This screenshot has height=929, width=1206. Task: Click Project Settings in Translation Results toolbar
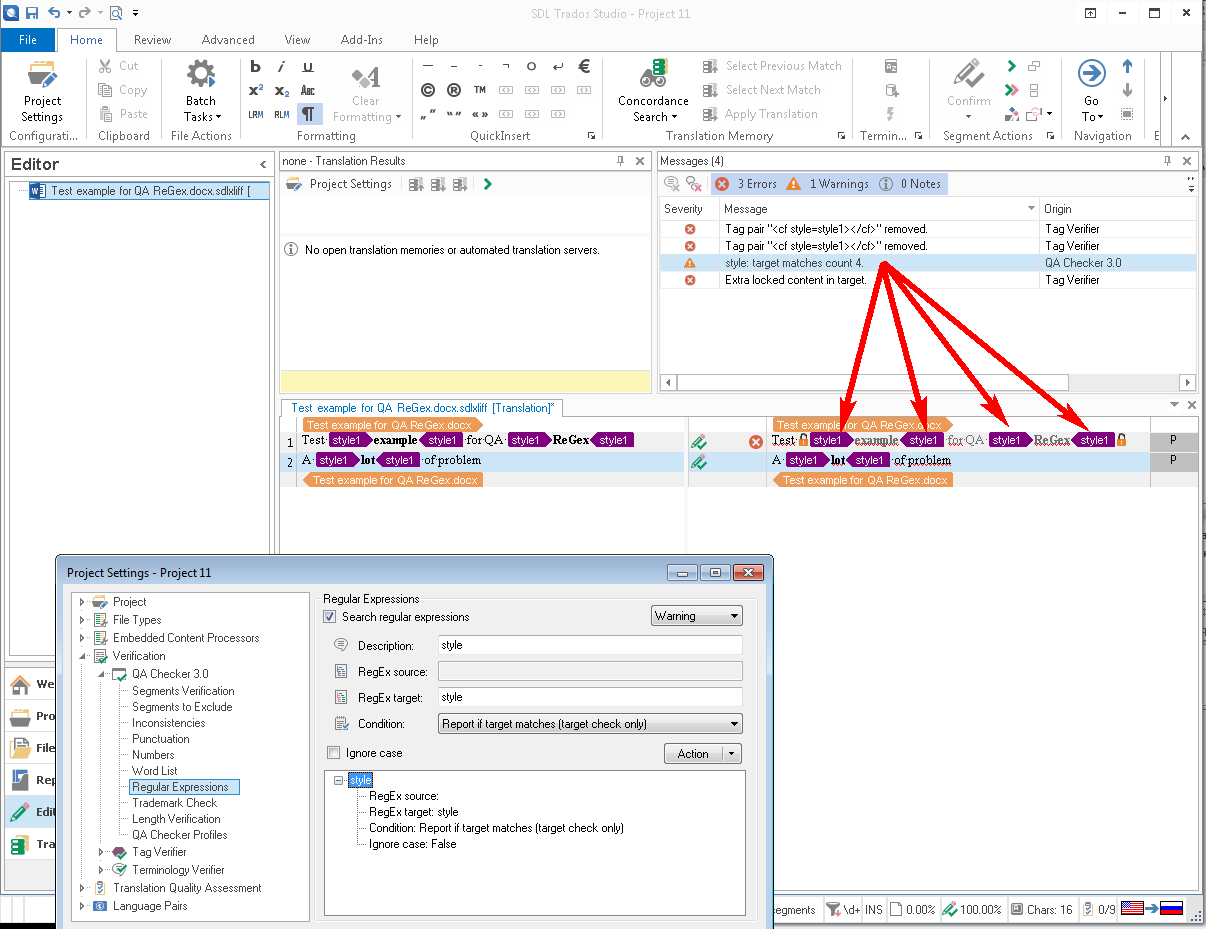[340, 184]
